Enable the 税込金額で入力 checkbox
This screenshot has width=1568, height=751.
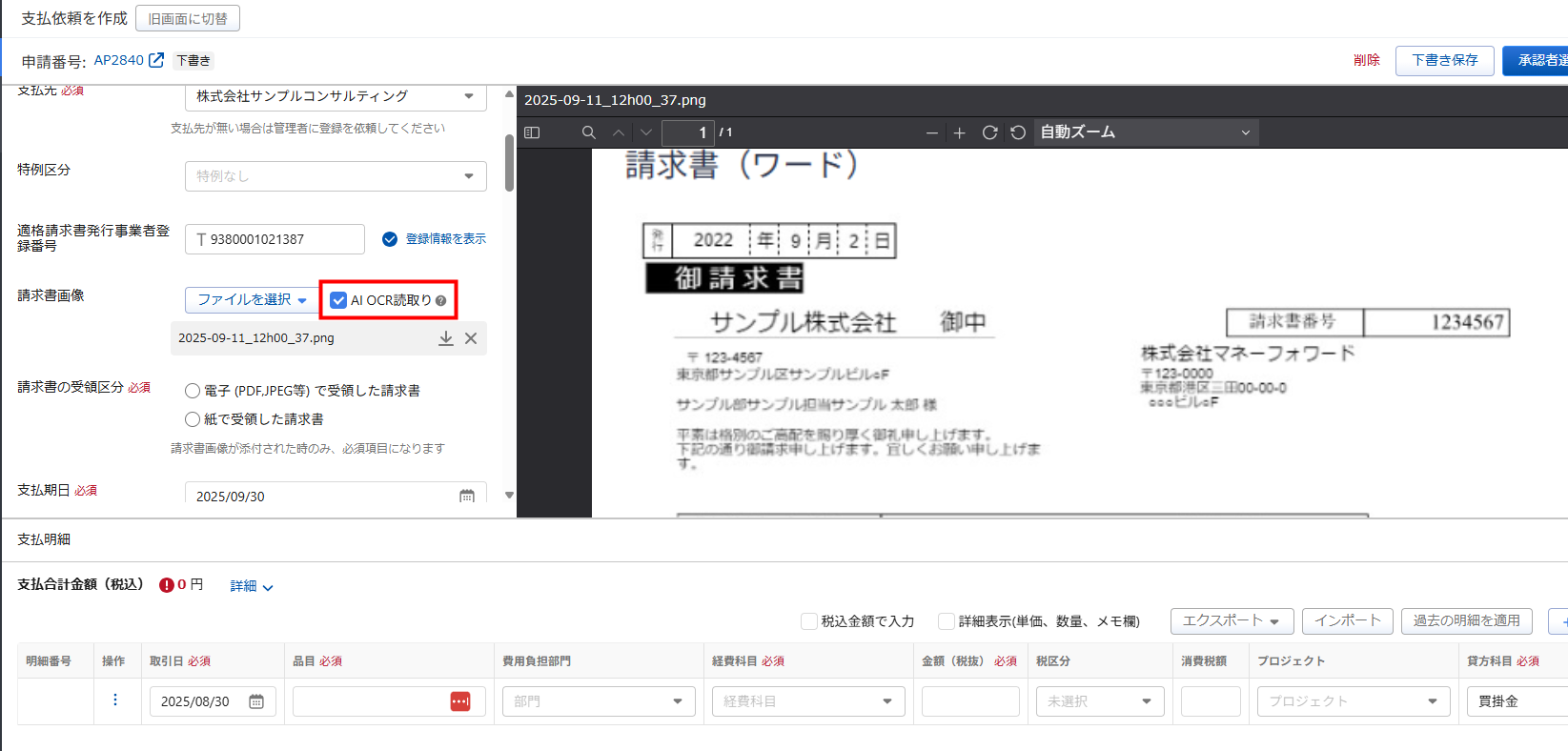coord(809,621)
